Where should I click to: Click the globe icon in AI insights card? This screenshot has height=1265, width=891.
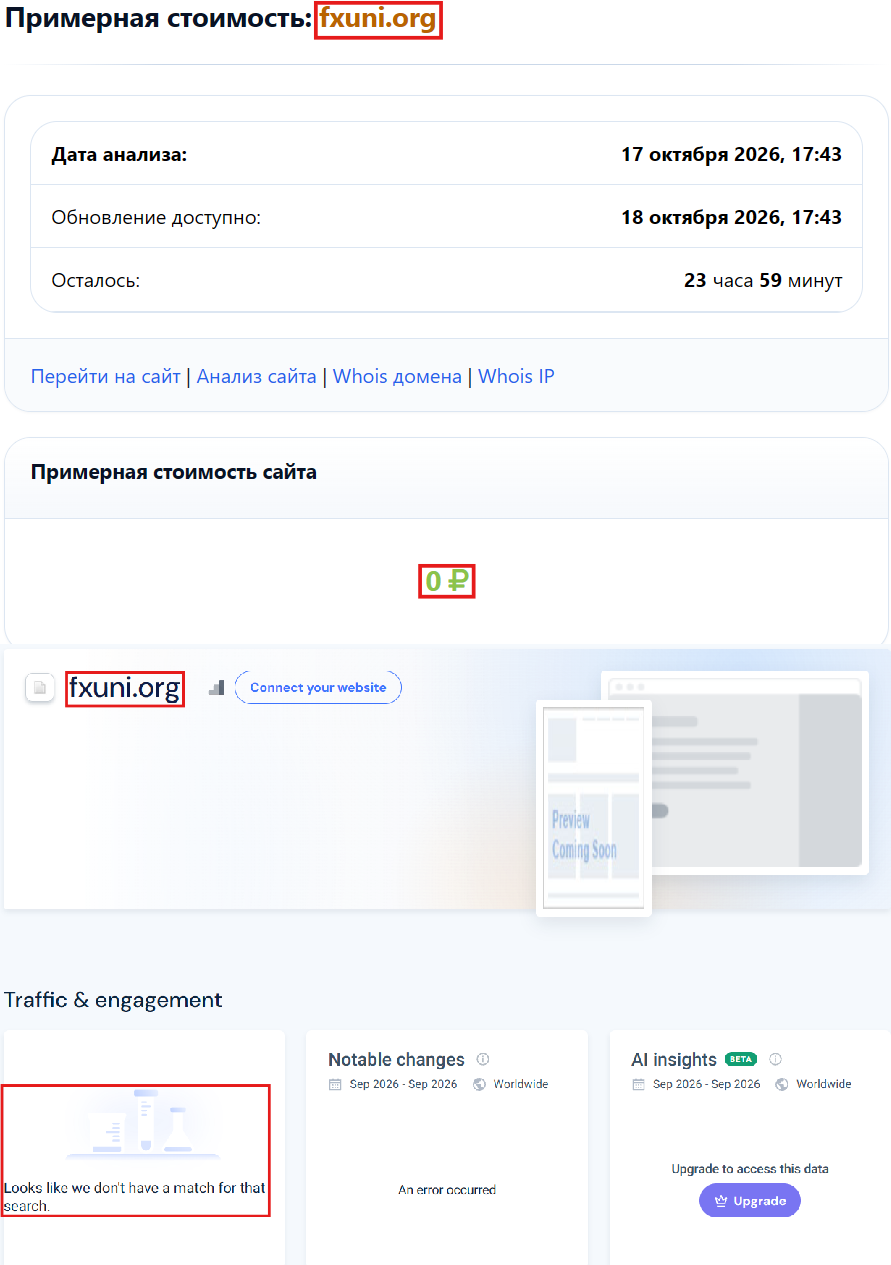[x=782, y=1084]
